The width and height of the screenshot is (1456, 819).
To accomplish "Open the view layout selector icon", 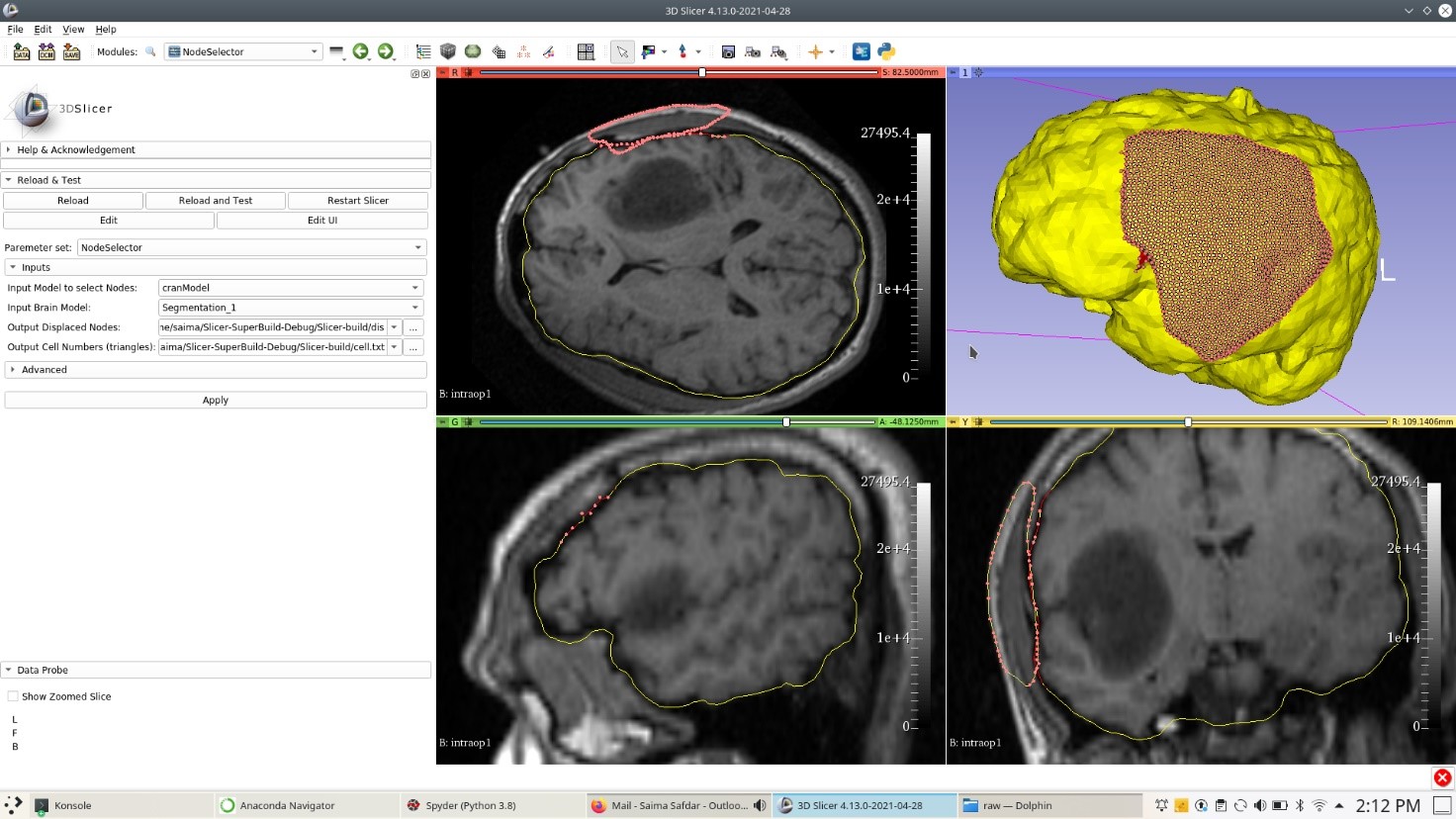I will [586, 51].
